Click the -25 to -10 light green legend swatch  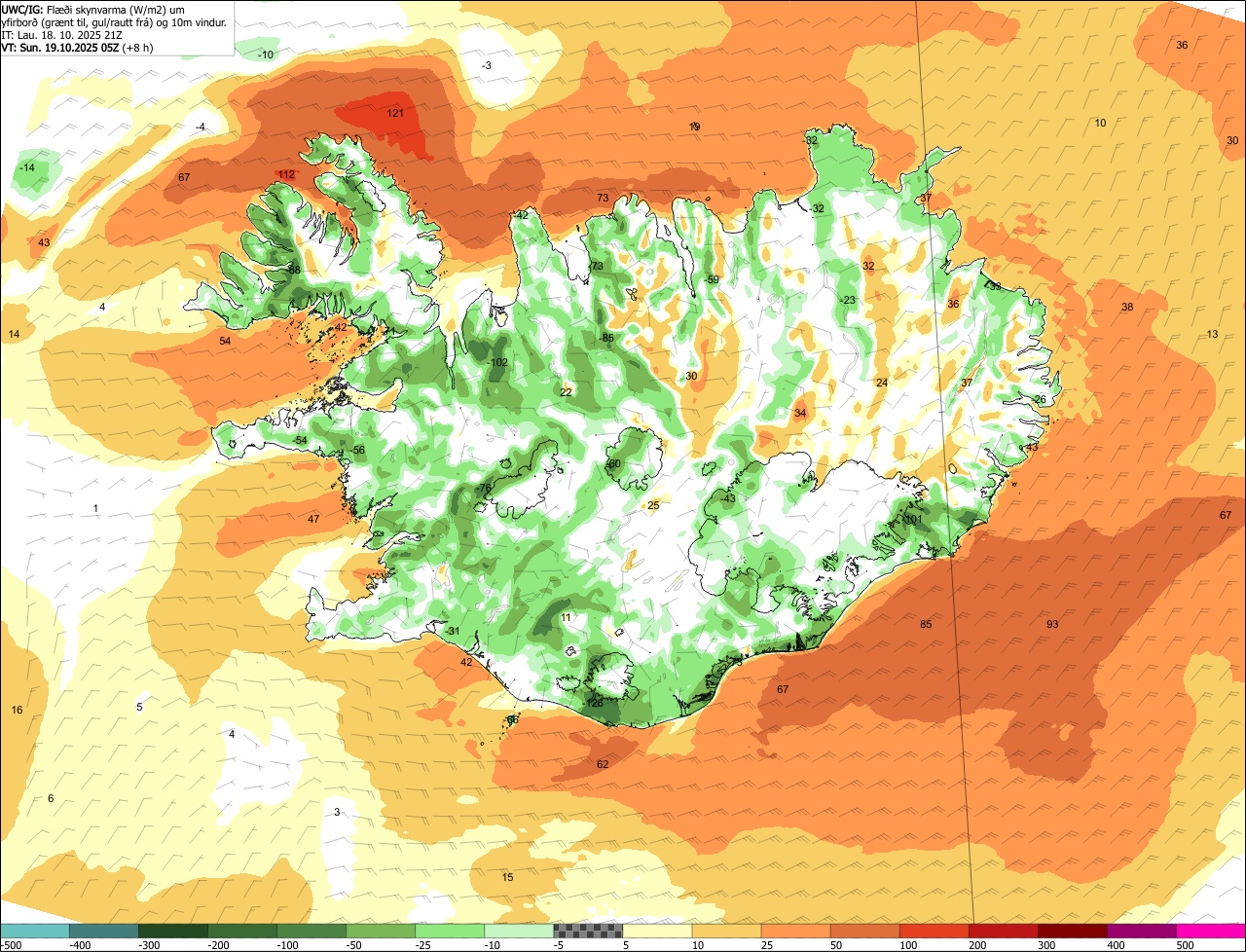(x=450, y=931)
